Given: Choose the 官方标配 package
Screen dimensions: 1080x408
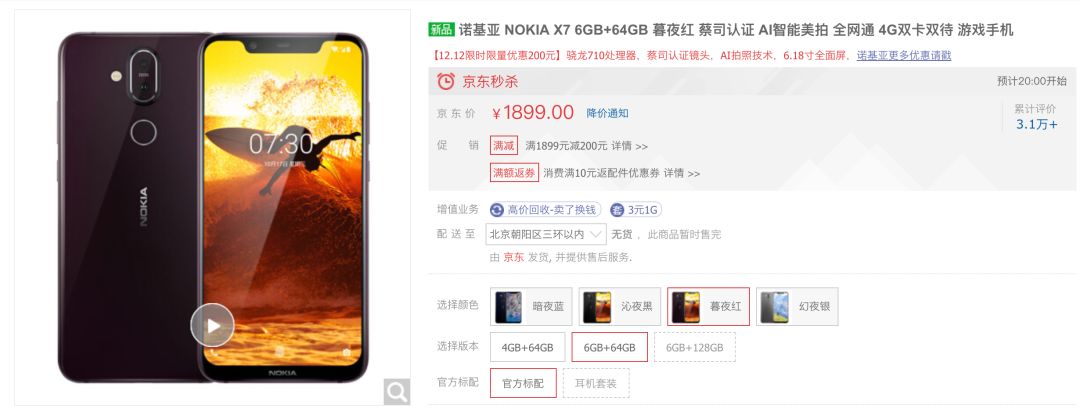Looking at the screenshot, I should [x=523, y=382].
